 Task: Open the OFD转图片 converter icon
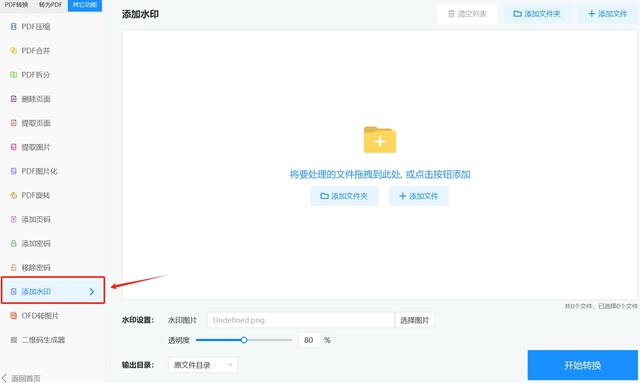point(13,316)
